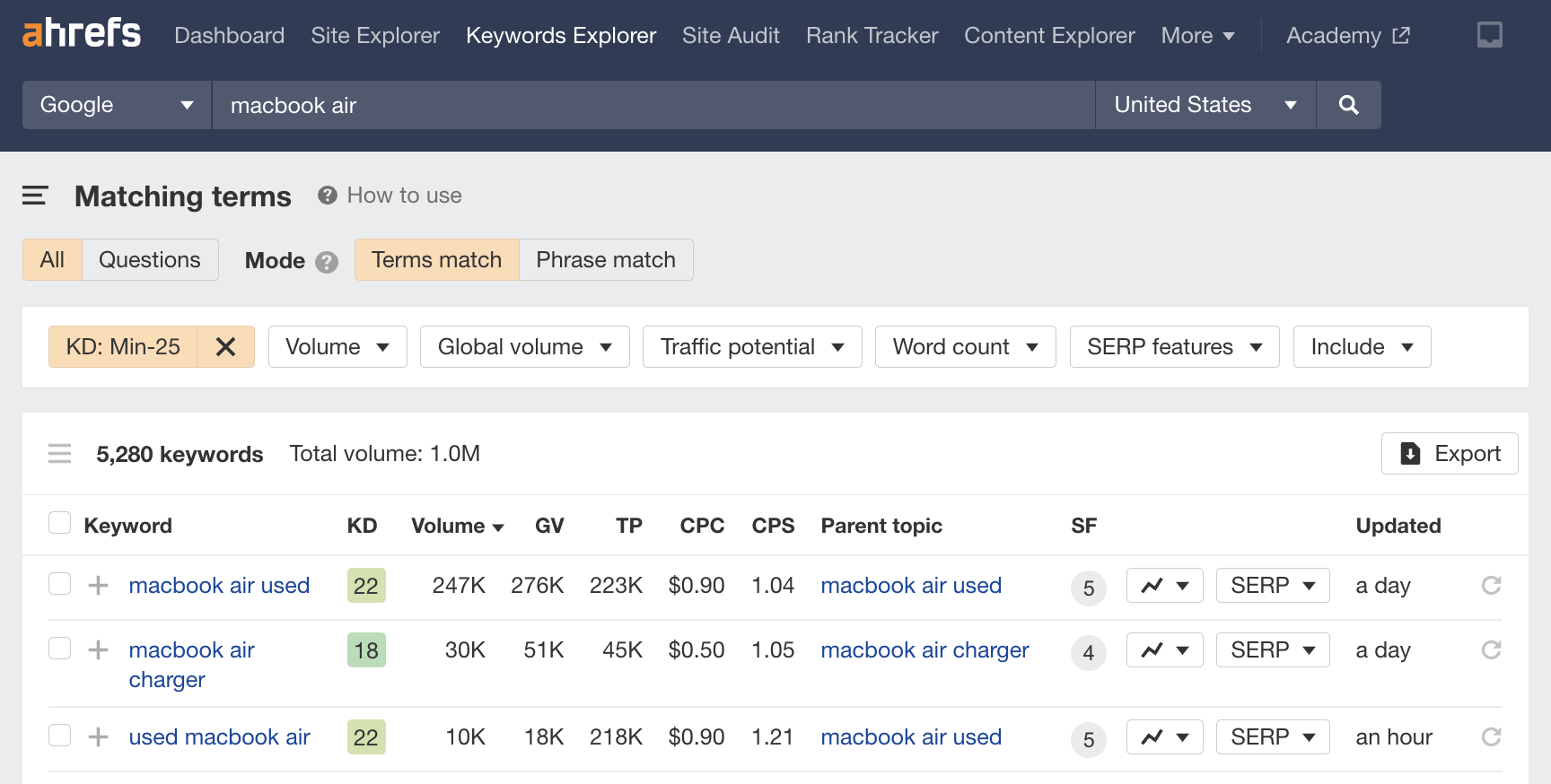Screen dimensions: 1551x784
Task: Open the macbook air charger parent topic link
Action: click(x=924, y=650)
